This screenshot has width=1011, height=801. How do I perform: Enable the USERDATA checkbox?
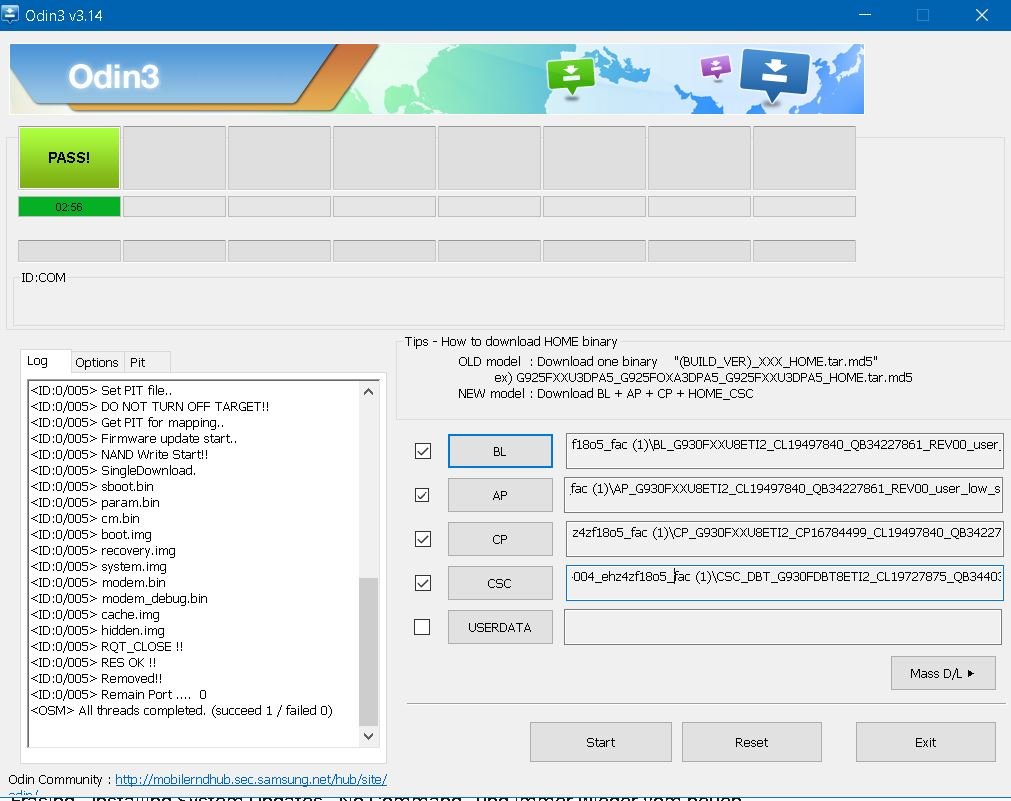click(423, 627)
